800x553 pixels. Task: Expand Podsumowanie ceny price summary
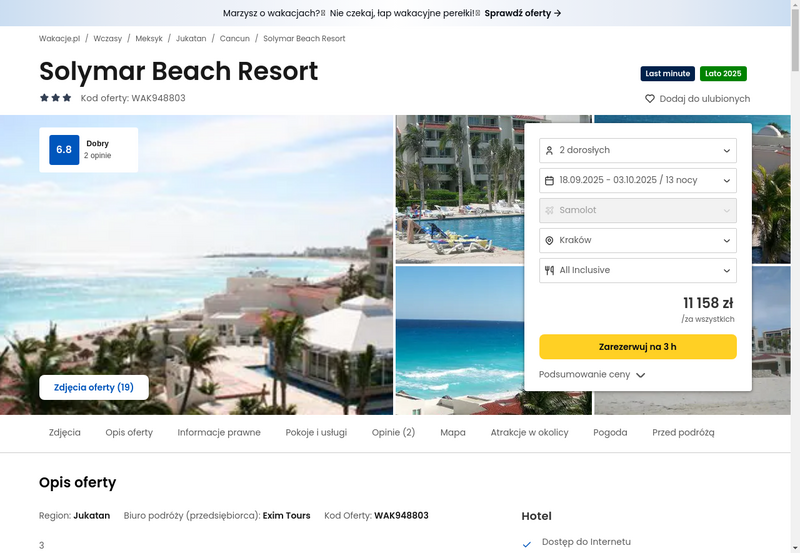(592, 374)
